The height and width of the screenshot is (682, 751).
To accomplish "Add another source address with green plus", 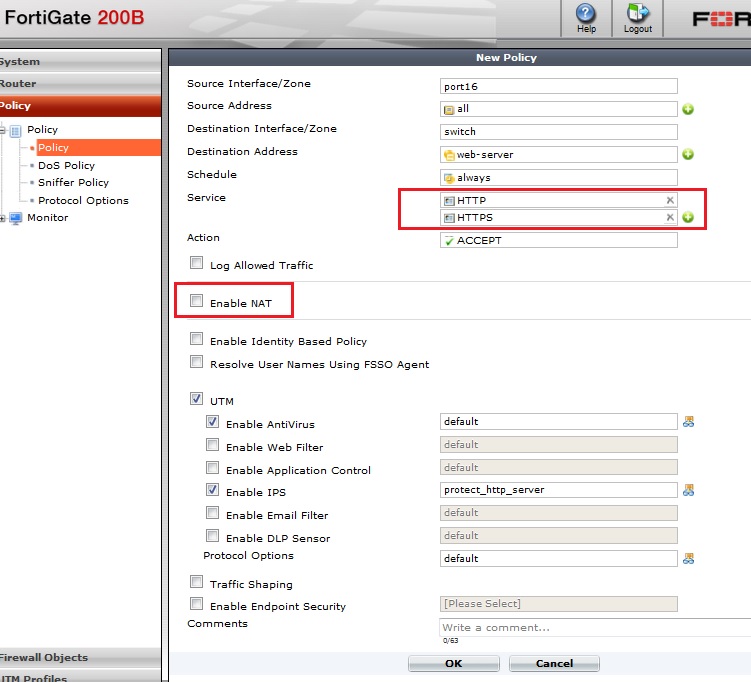I will [688, 109].
